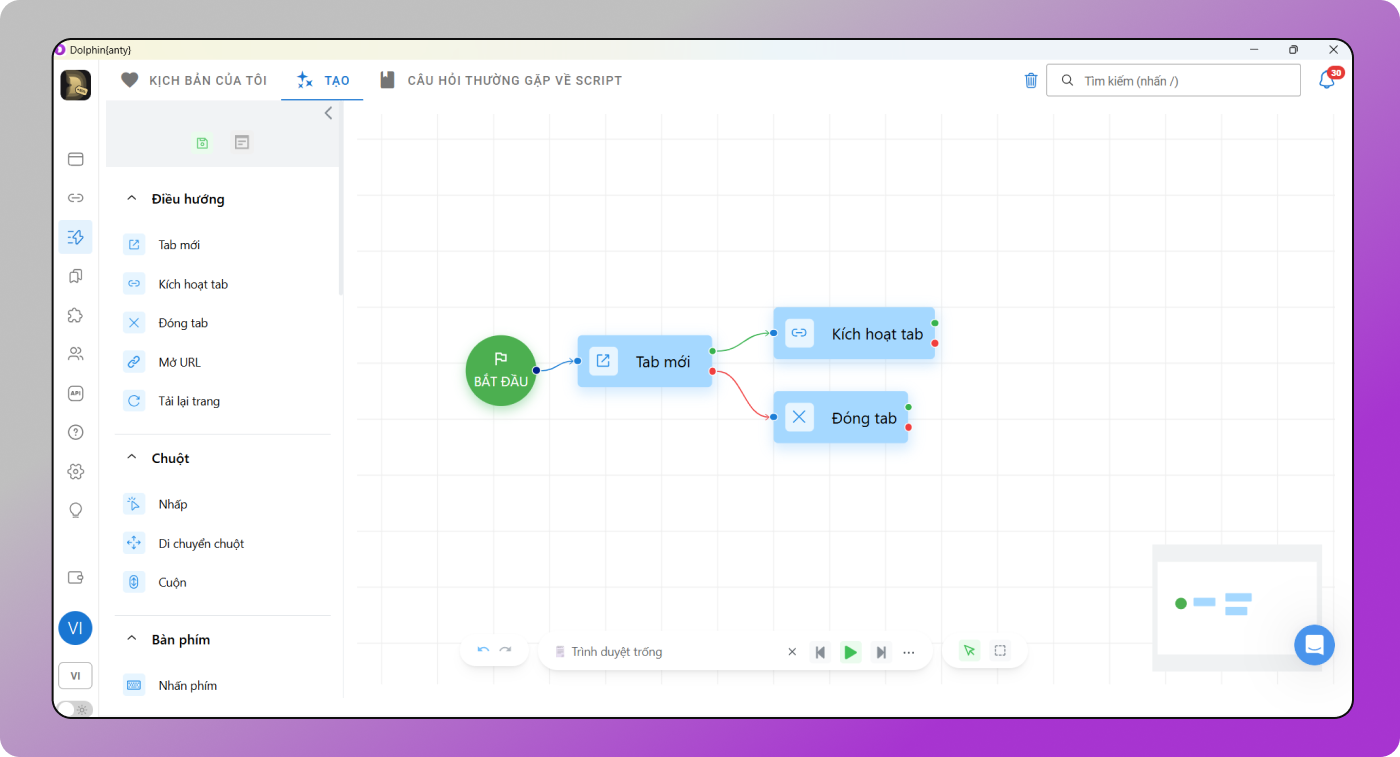Viewport: 1400px width, 757px height.
Task: Open Câu hỏi thường gặp về script tab
Action: (500, 80)
